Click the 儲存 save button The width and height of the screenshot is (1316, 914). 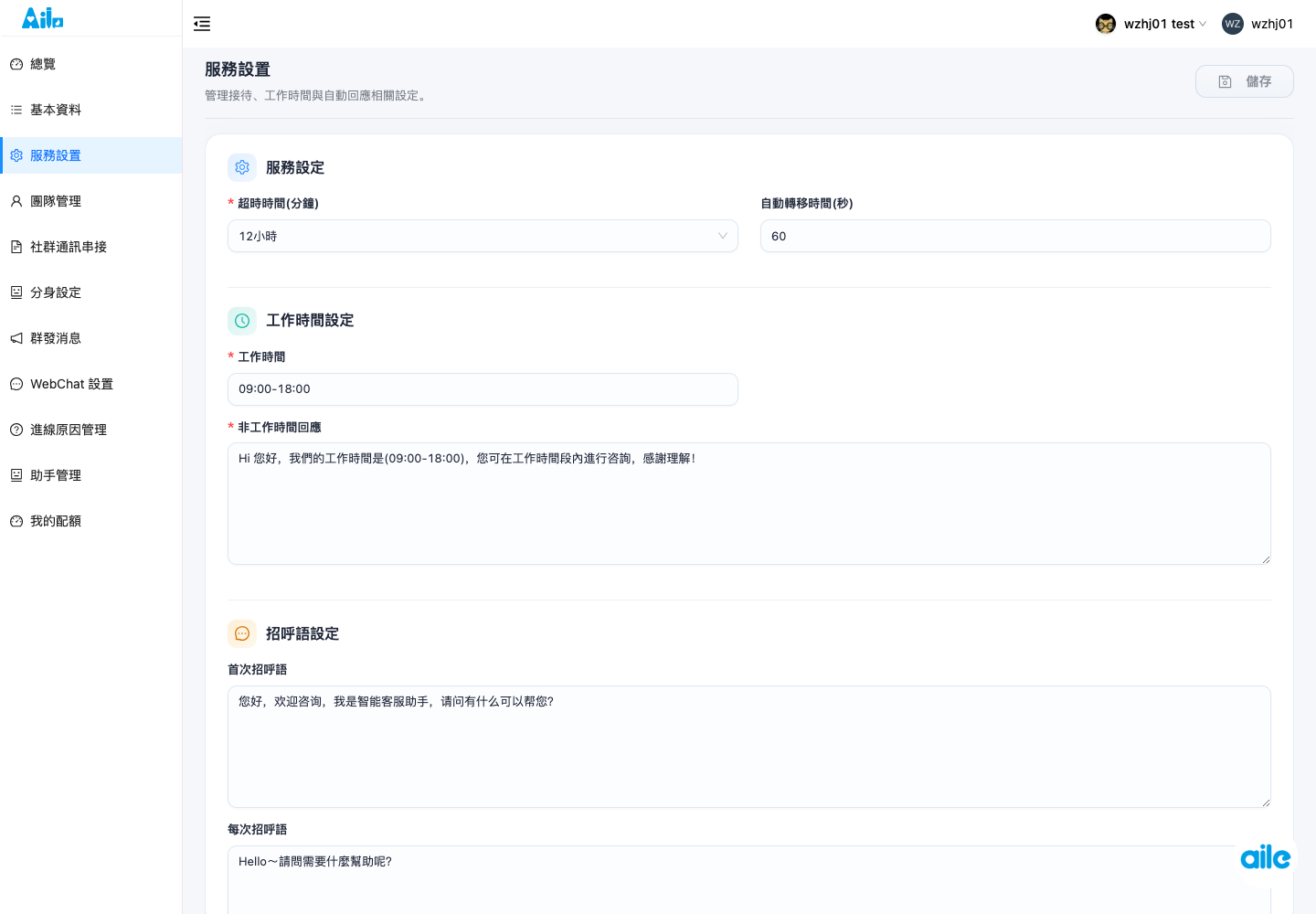1245,81
